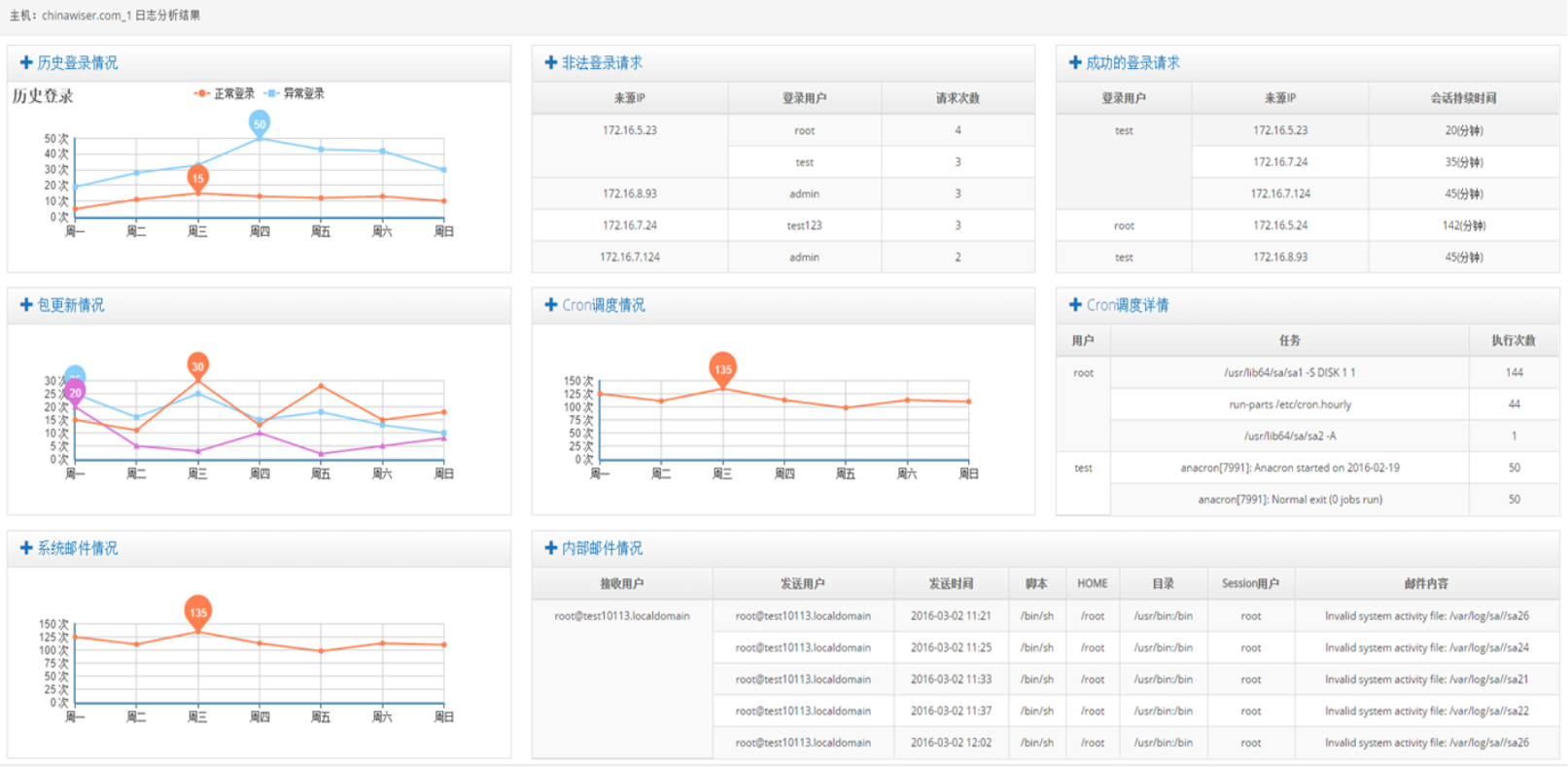Click the plus icon beside 非法登录请求
The image size is (1568, 767).
pyautogui.click(x=551, y=62)
